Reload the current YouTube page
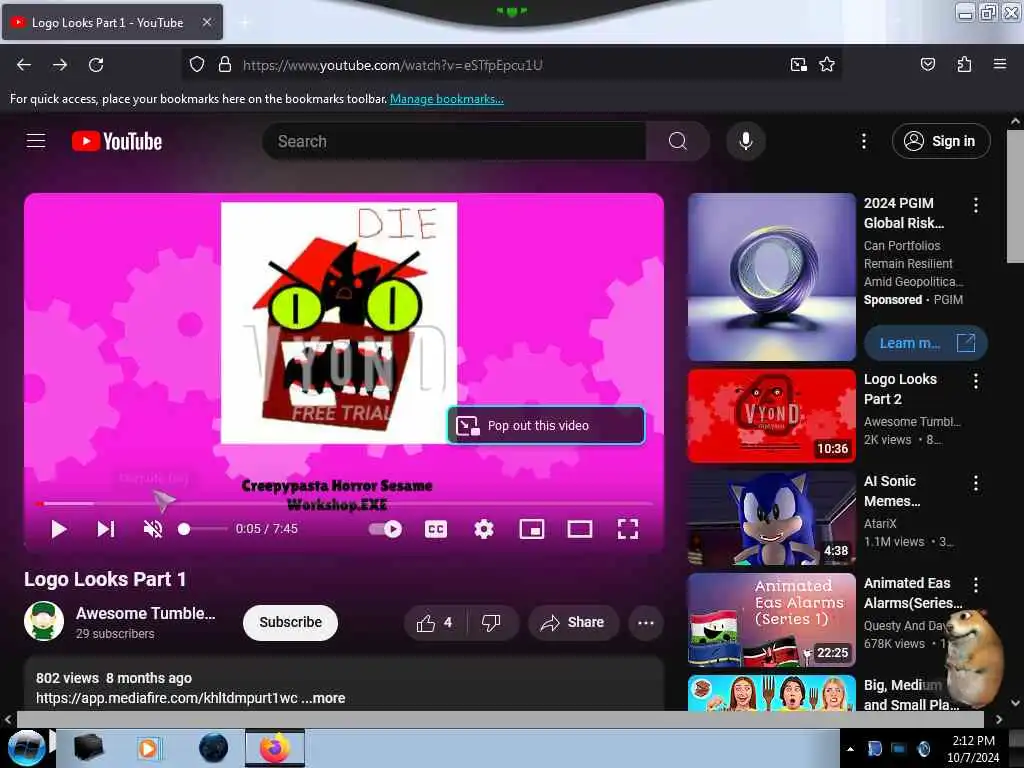The height and width of the screenshot is (768, 1024). [96, 65]
